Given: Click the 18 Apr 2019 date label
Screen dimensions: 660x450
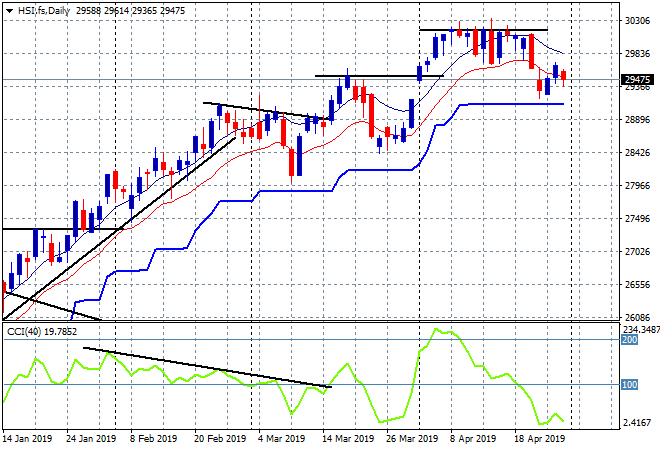Looking at the screenshot, I should pos(540,439).
